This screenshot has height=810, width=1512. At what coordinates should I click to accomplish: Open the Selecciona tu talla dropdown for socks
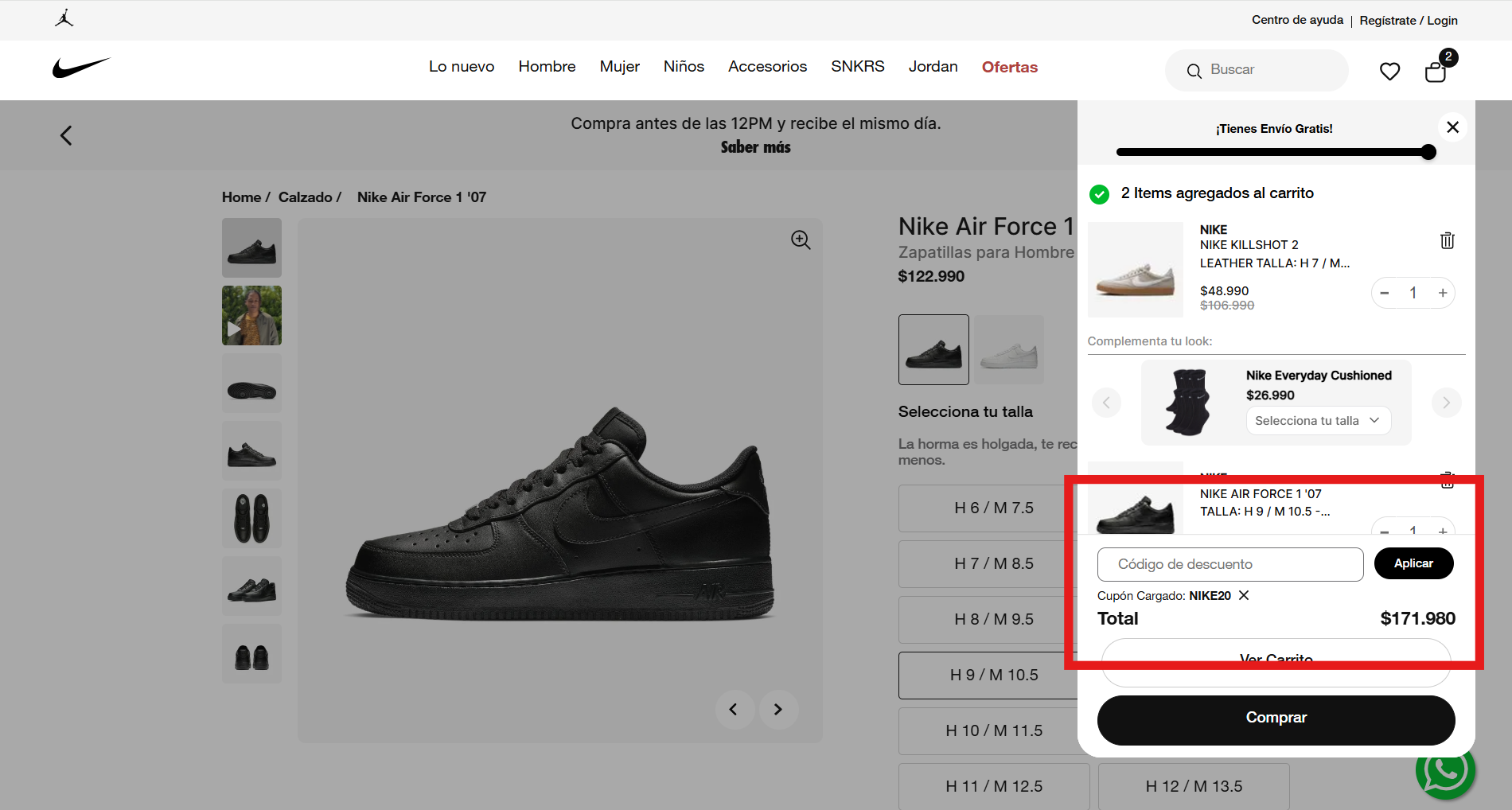[1317, 420]
